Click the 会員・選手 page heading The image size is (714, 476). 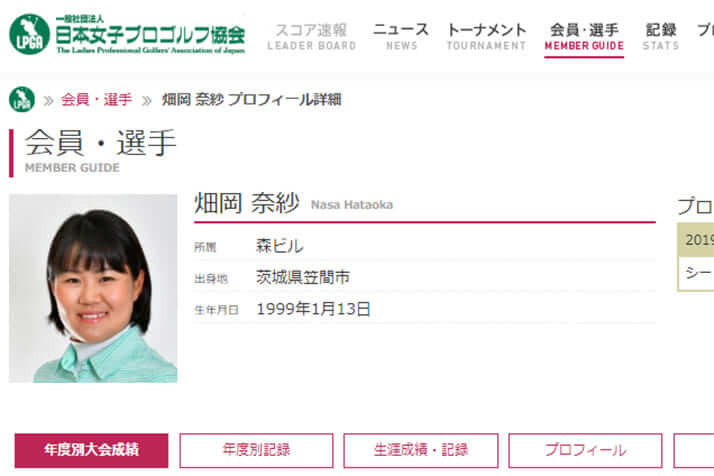point(101,143)
